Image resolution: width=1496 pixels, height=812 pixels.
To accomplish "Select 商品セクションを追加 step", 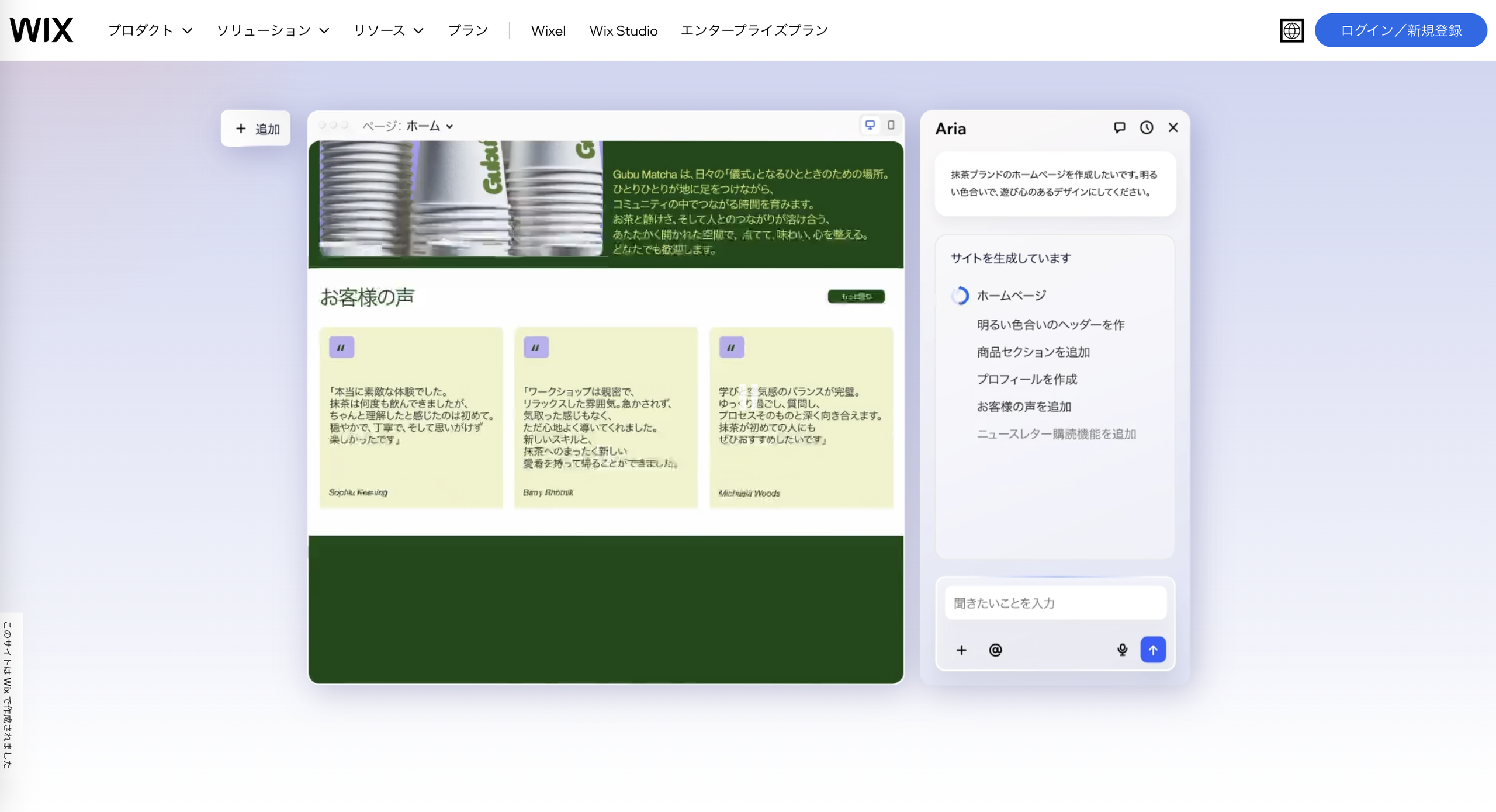I will pyautogui.click(x=1033, y=352).
